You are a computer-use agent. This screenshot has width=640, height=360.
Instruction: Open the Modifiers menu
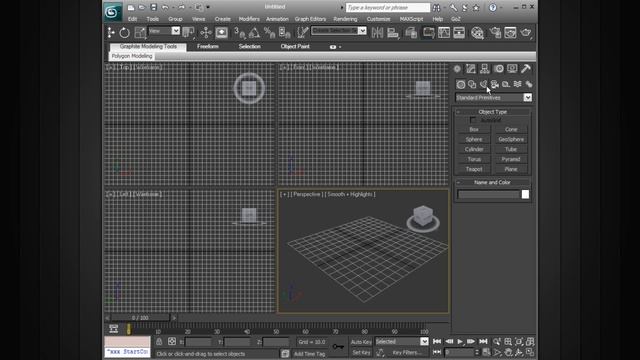tap(249, 19)
